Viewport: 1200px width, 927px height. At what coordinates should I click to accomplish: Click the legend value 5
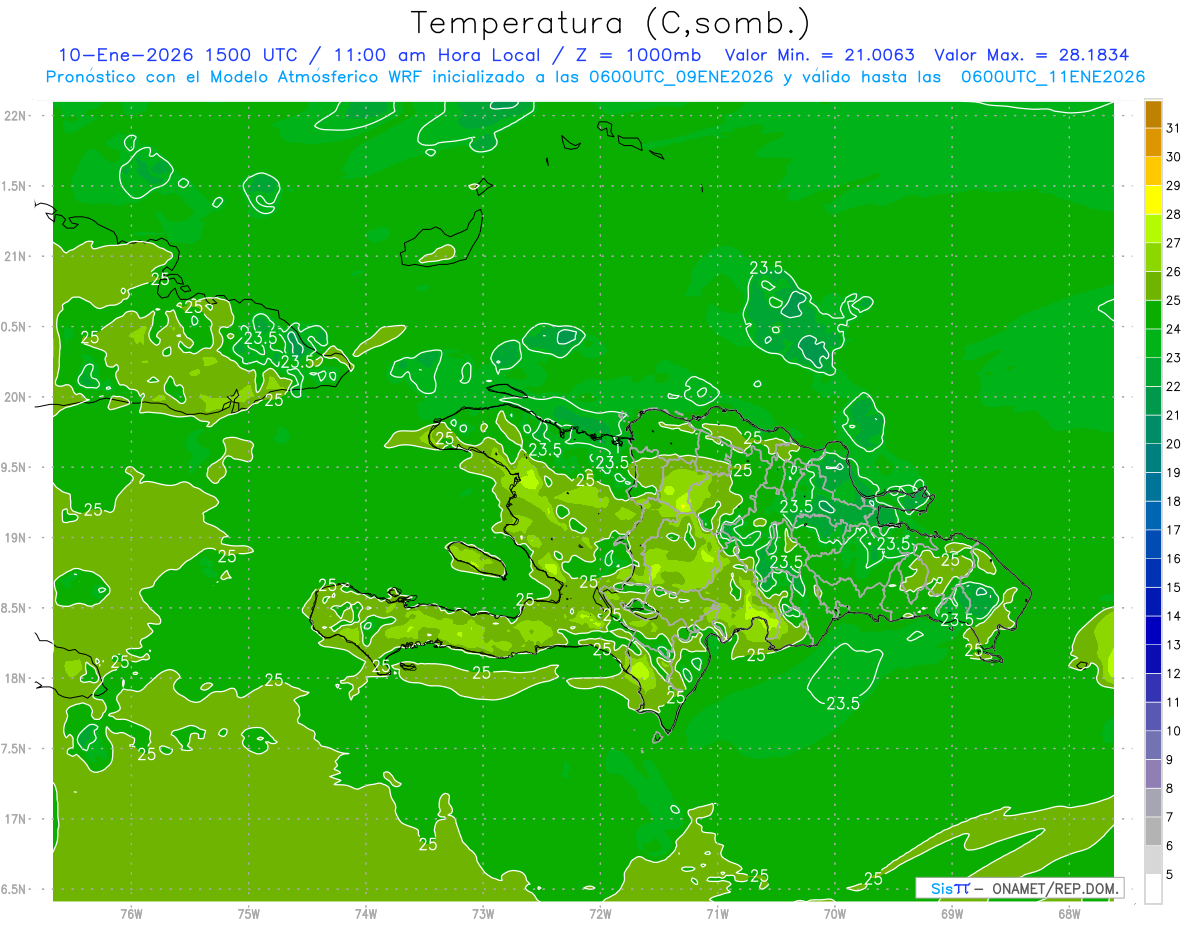click(x=1170, y=875)
